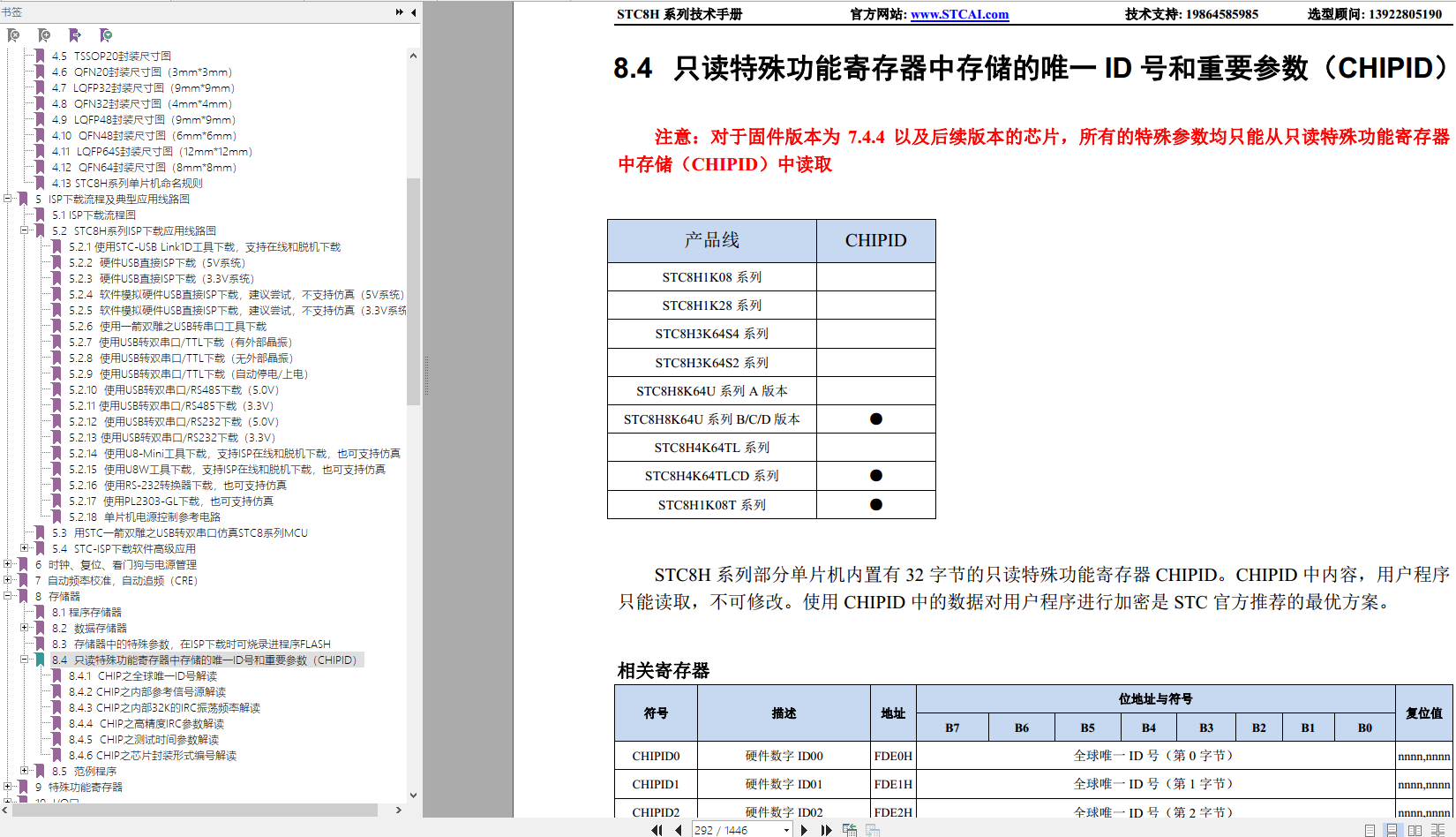Click bookmark icon of 4.13 STC8H系列单片机命名规则
The width and height of the screenshot is (1456, 837).
[41, 184]
